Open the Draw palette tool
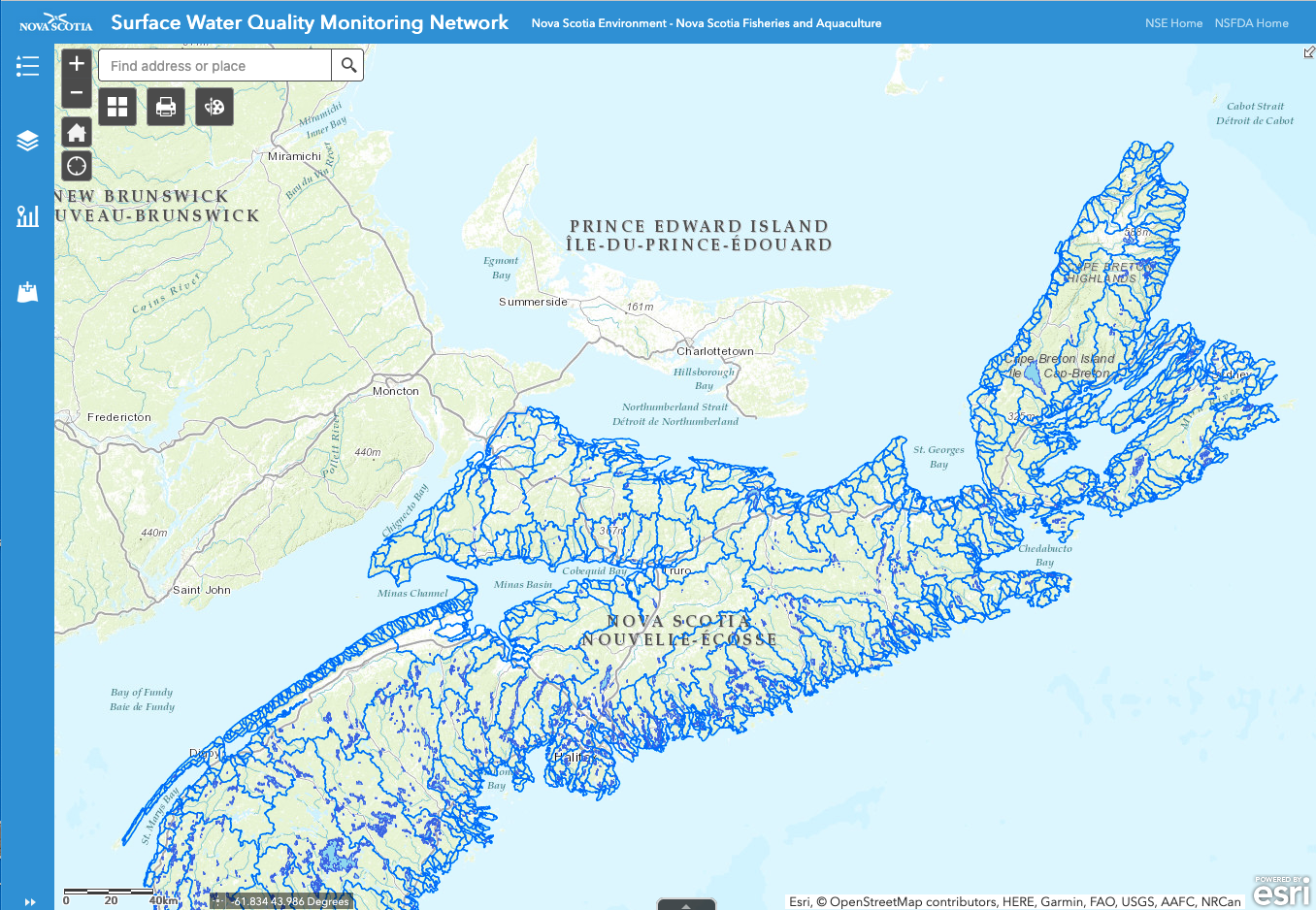This screenshot has width=1316, height=910. coord(214,107)
